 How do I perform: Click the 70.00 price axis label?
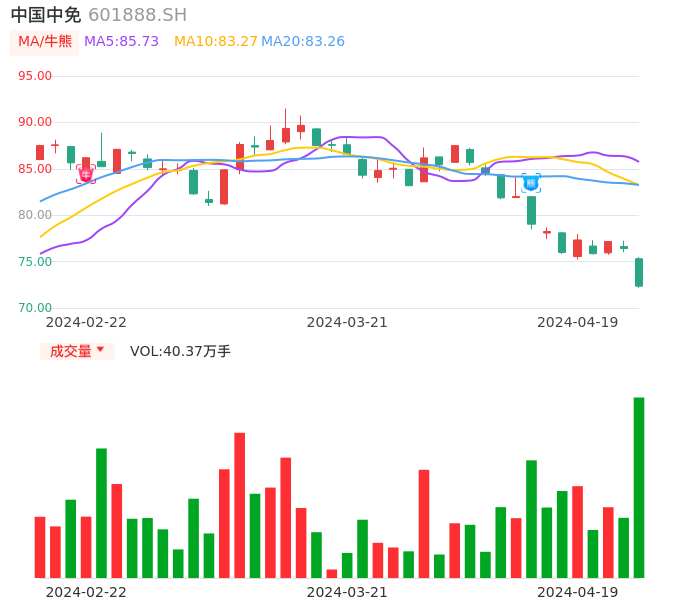tap(35, 308)
